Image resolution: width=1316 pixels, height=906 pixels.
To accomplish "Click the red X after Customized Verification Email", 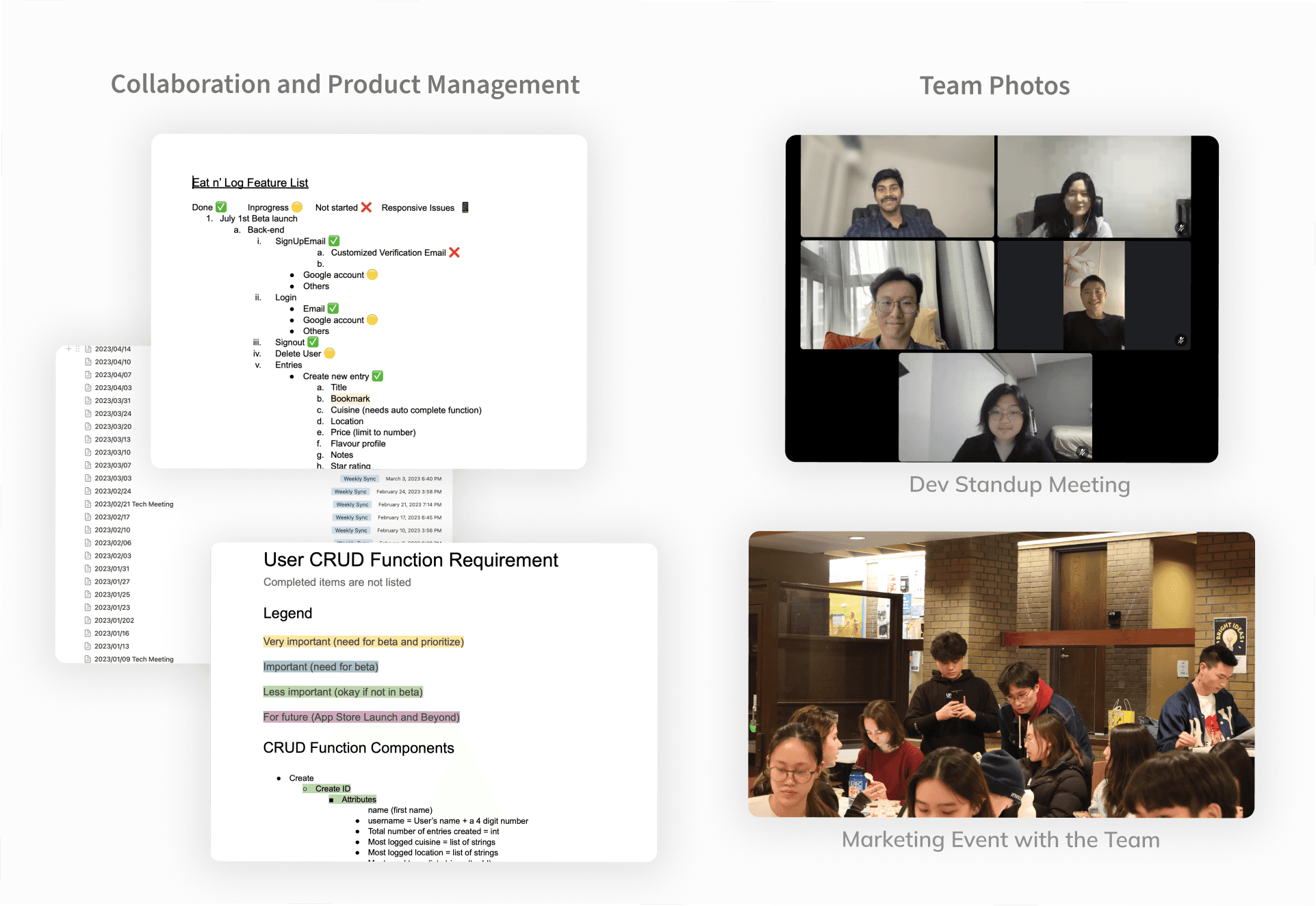I will [x=454, y=253].
